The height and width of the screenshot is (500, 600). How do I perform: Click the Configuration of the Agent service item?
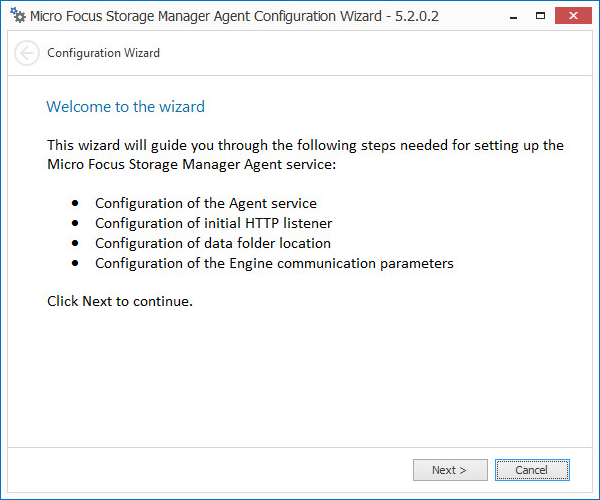point(205,203)
